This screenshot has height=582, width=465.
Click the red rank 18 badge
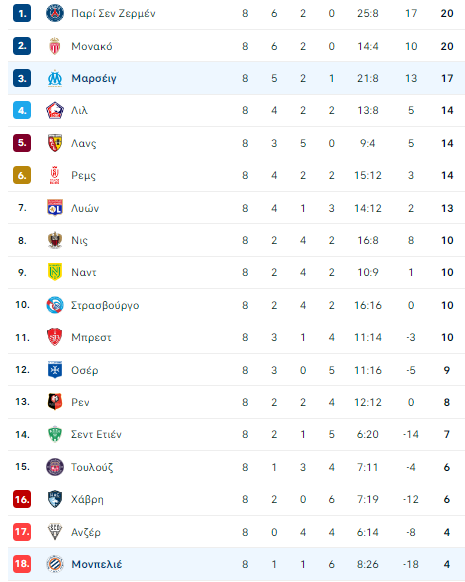pos(22,564)
